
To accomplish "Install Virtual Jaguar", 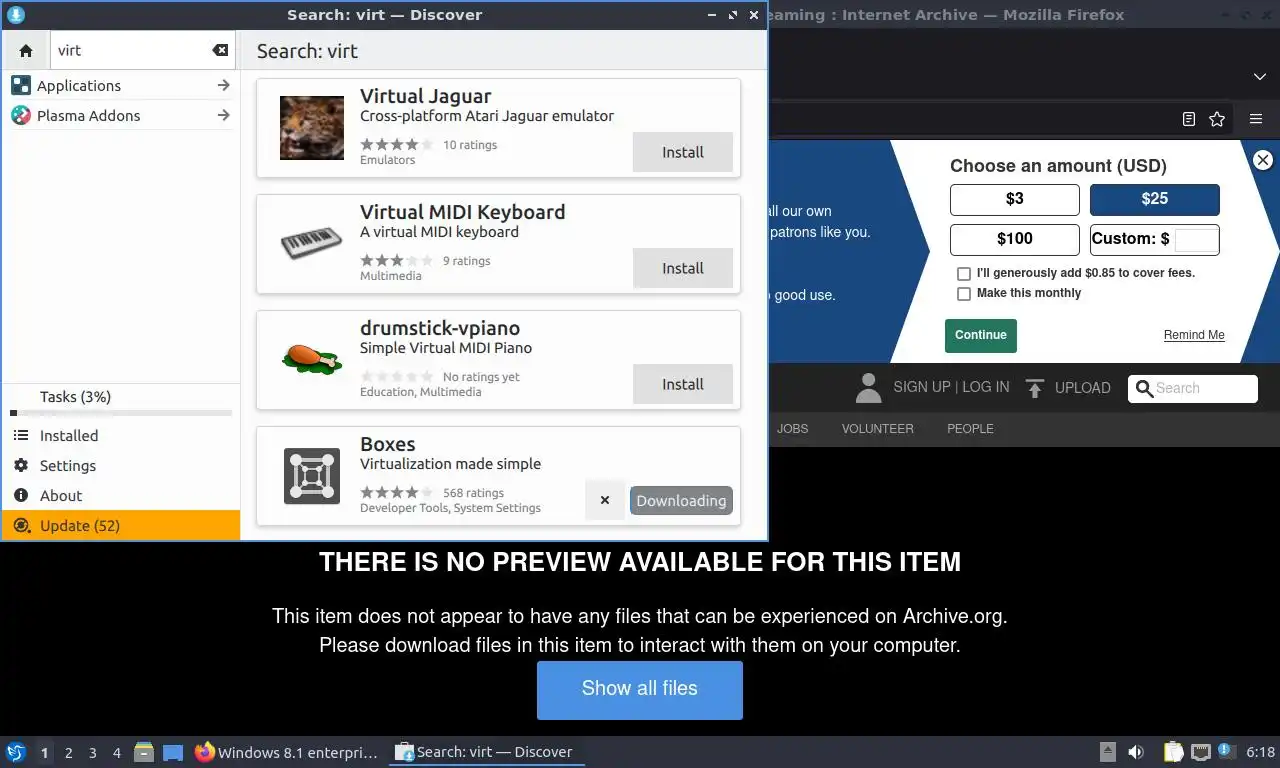I will tap(683, 152).
